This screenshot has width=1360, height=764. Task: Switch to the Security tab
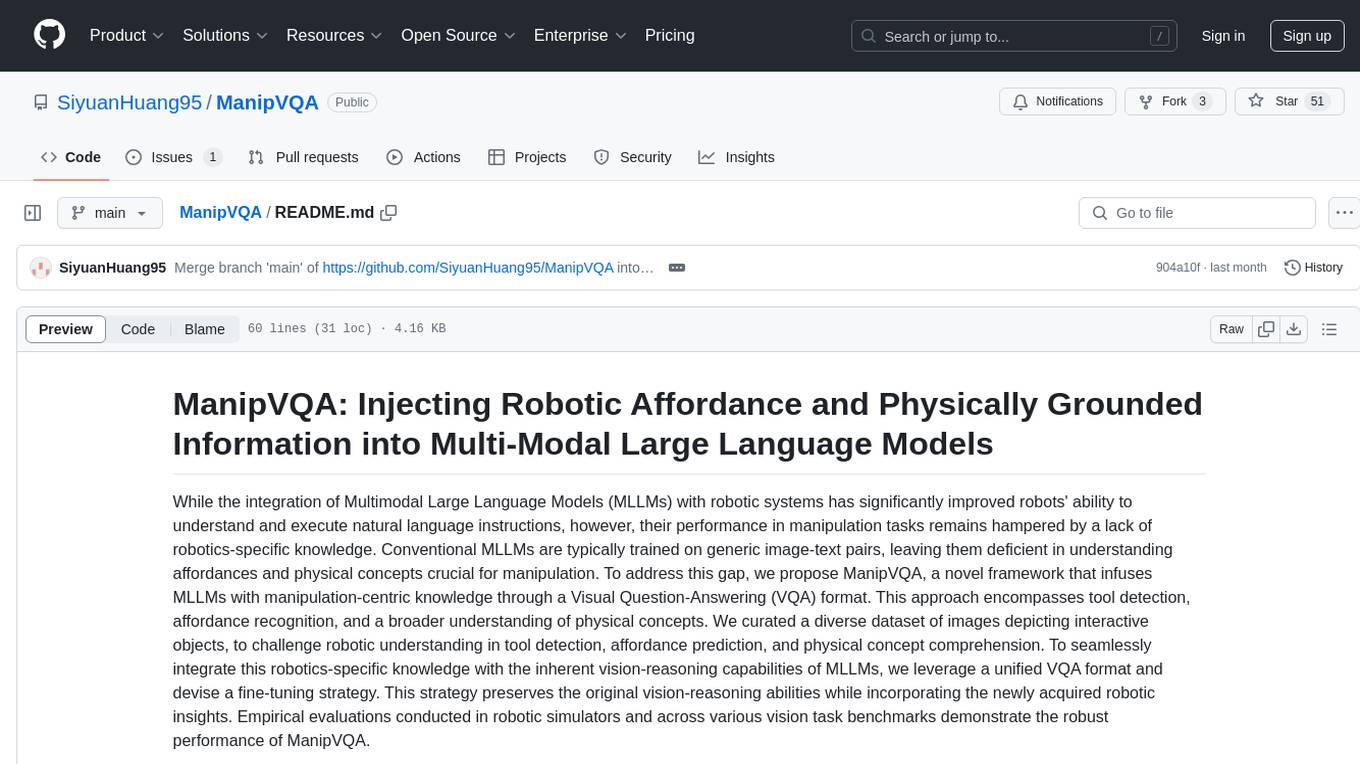pos(632,157)
